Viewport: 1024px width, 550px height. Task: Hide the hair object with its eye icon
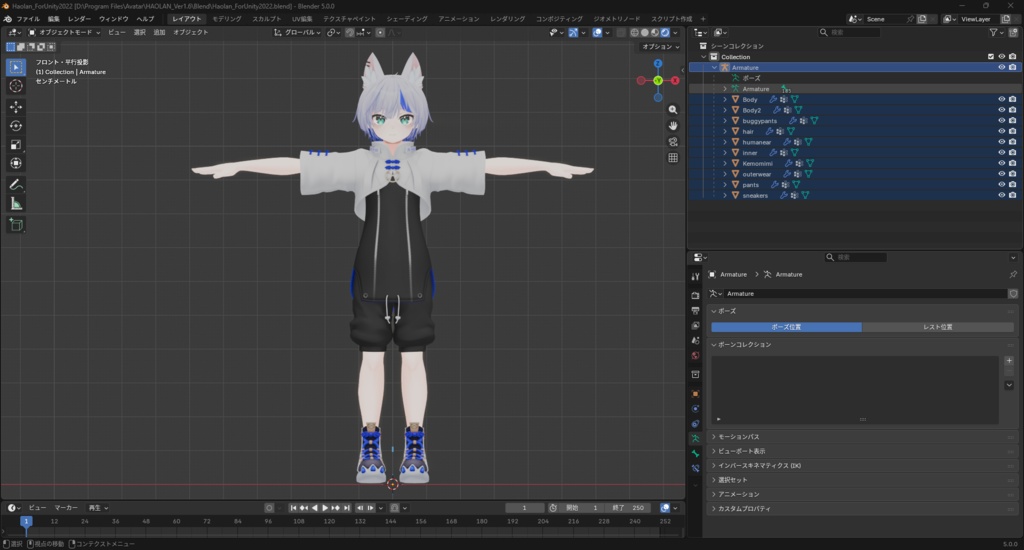coord(1001,131)
